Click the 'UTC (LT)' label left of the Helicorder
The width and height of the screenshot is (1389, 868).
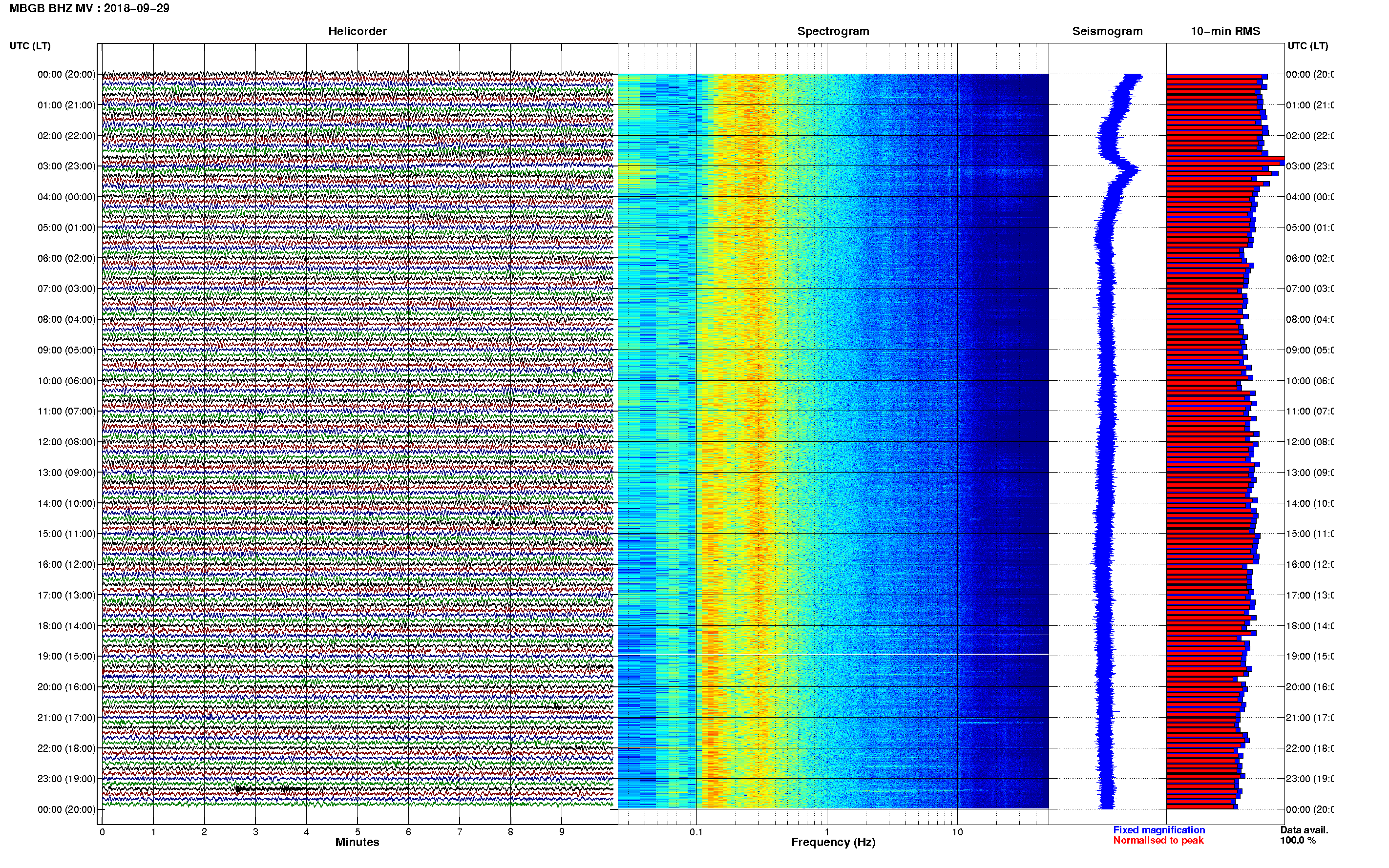tap(30, 46)
